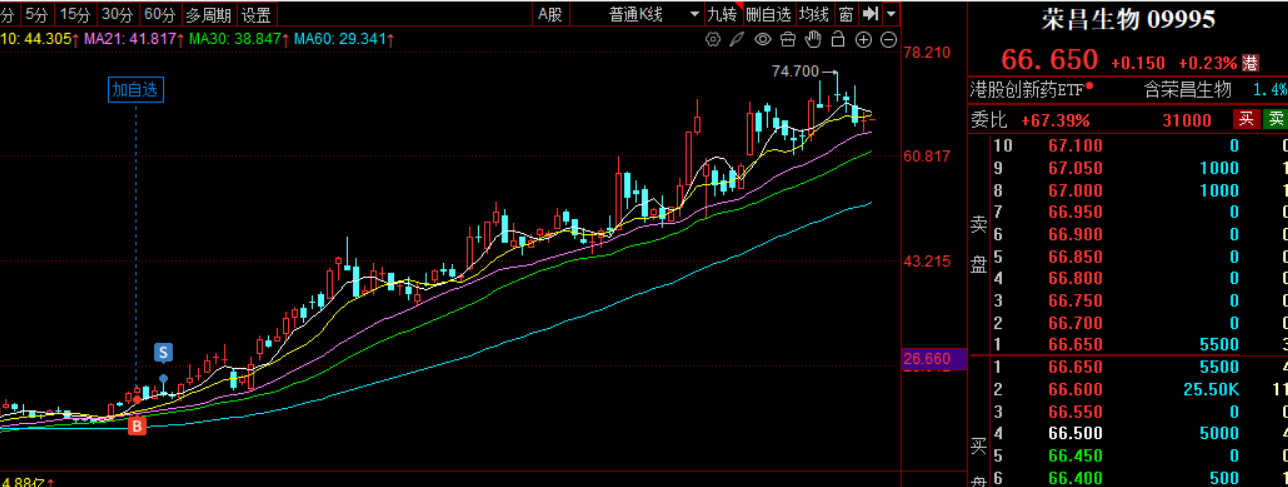Image resolution: width=1288 pixels, height=487 pixels.
Task: Open the 港股创新药ETF link
Action: [x=1028, y=89]
